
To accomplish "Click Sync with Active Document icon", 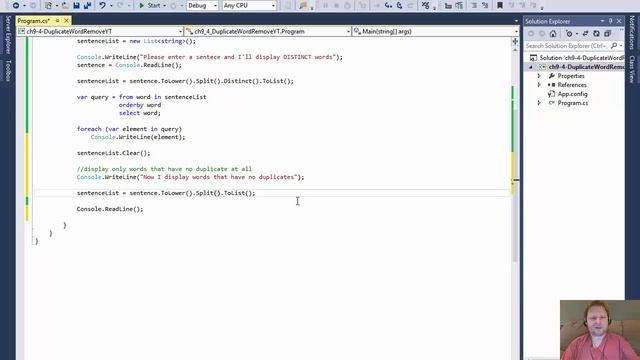I will pyautogui.click(x=585, y=34).
